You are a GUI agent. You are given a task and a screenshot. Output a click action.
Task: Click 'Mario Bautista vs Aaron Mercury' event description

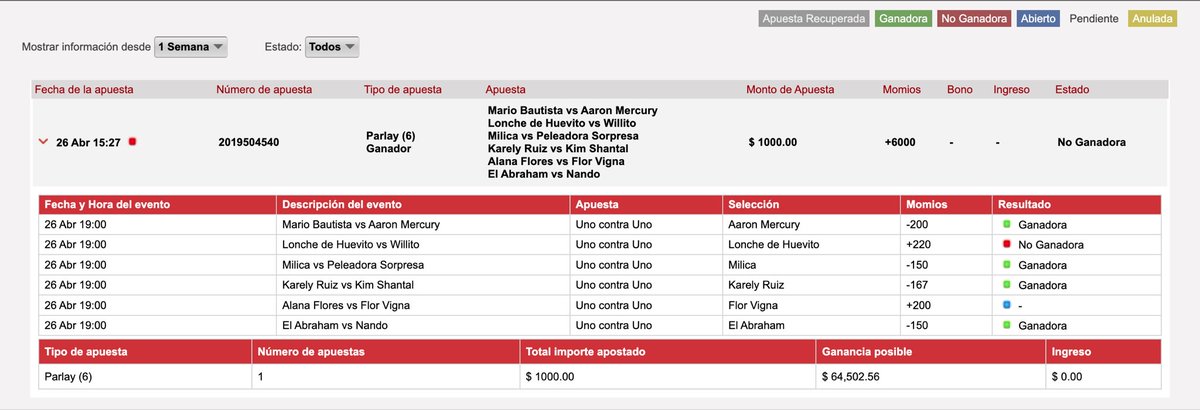pos(361,224)
